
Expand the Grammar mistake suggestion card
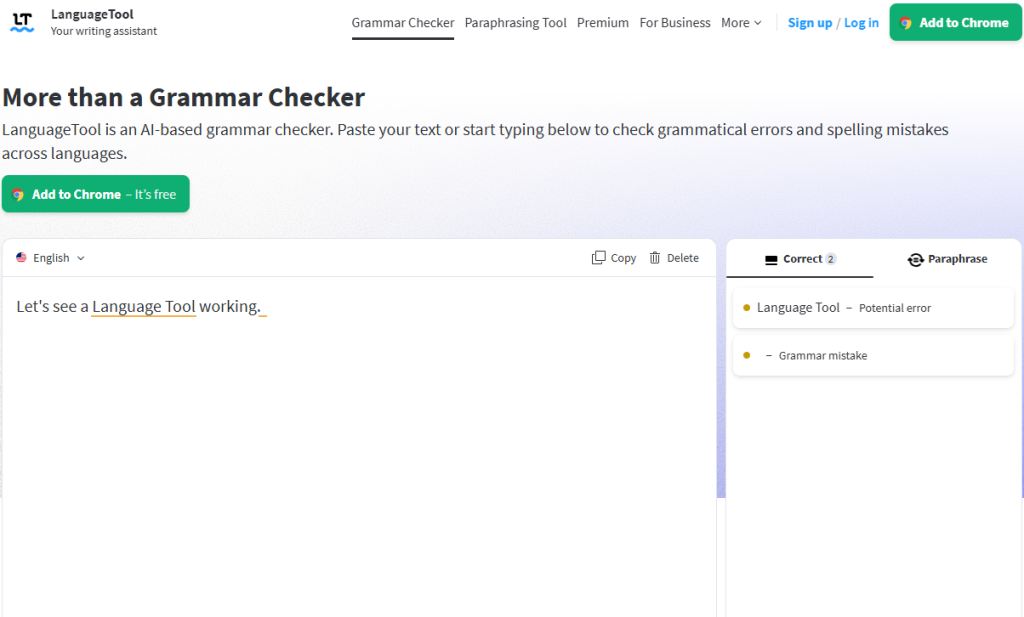pyautogui.click(x=873, y=356)
